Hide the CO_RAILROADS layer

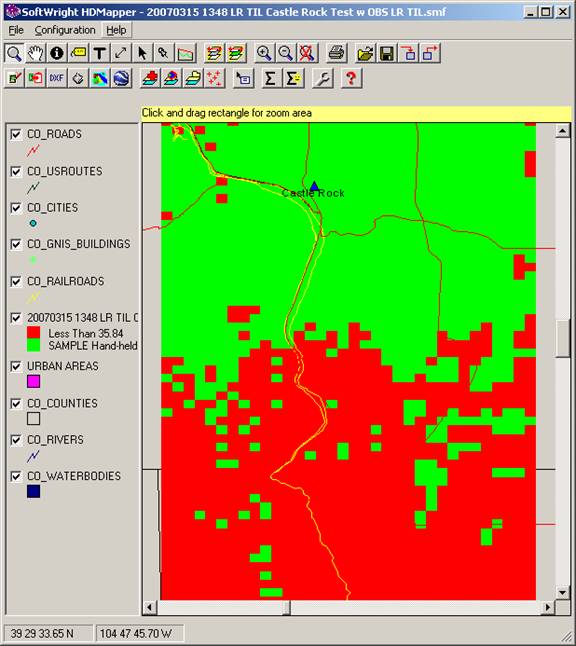[16, 281]
